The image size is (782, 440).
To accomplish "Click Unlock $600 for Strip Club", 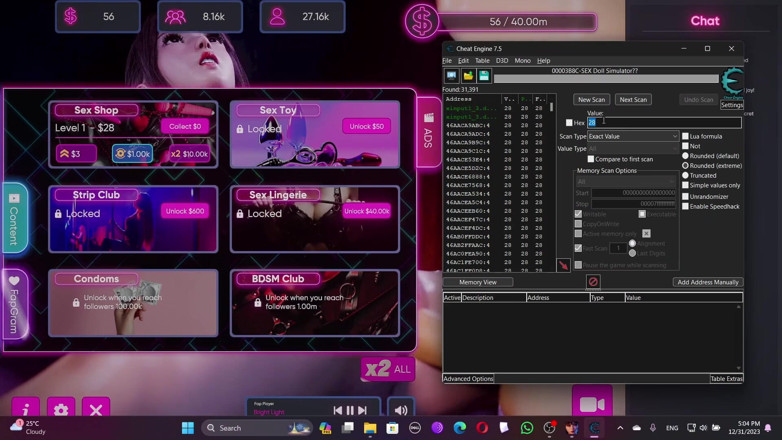I will pyautogui.click(x=185, y=211).
